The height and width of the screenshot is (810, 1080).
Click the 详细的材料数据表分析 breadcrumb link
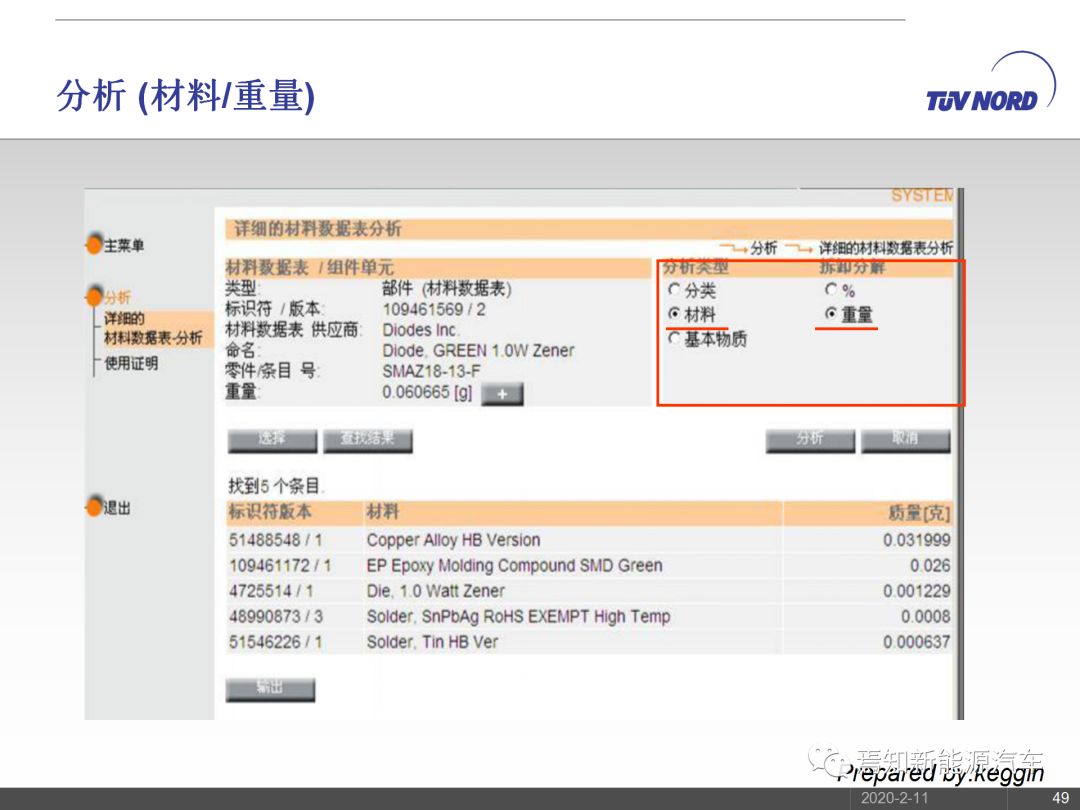point(885,248)
